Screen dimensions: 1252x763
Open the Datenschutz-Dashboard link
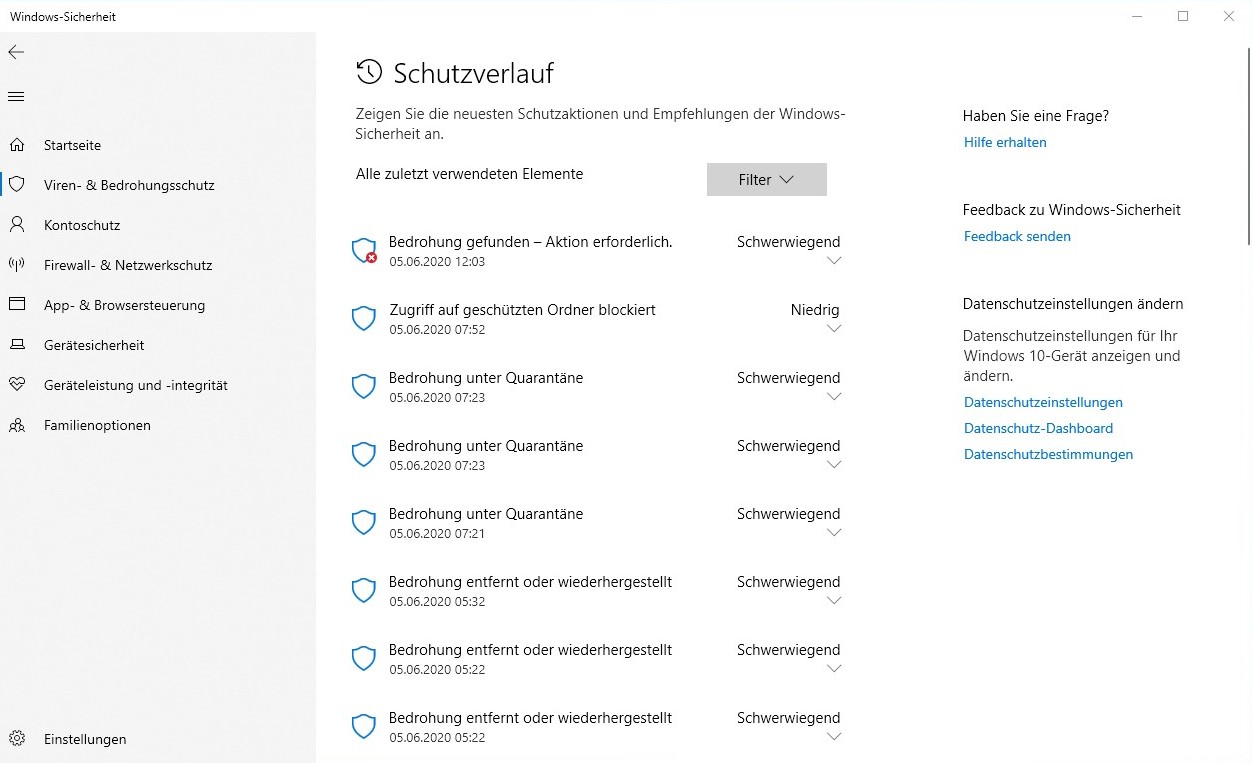(1038, 428)
